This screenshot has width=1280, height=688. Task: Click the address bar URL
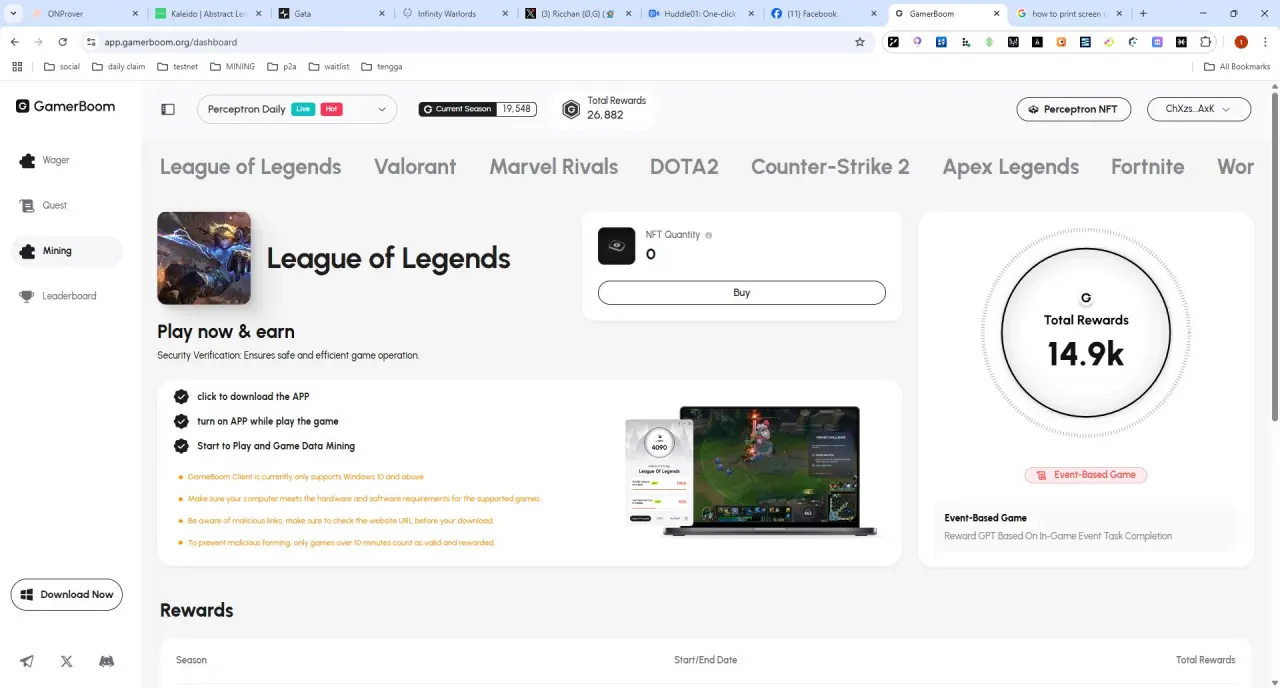pos(170,42)
